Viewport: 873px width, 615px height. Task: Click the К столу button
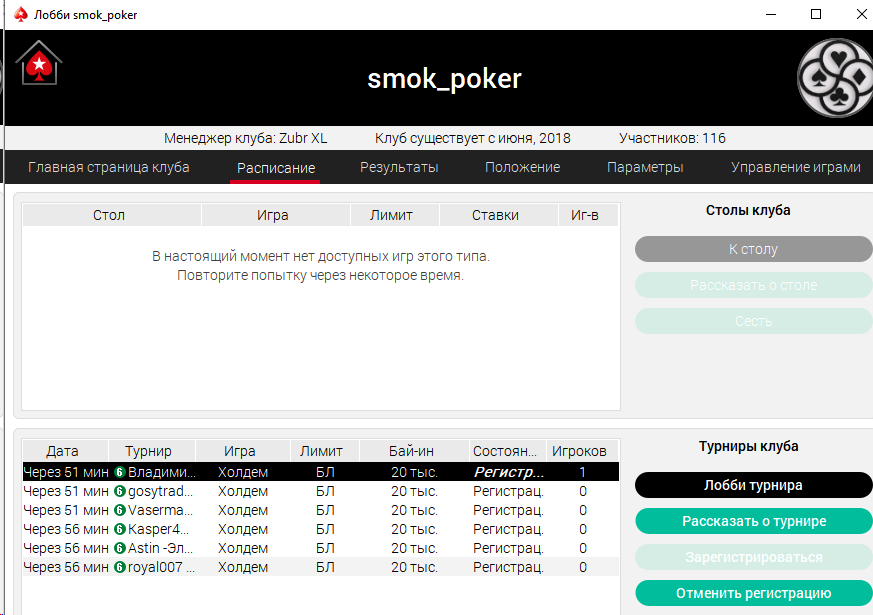[753, 249]
